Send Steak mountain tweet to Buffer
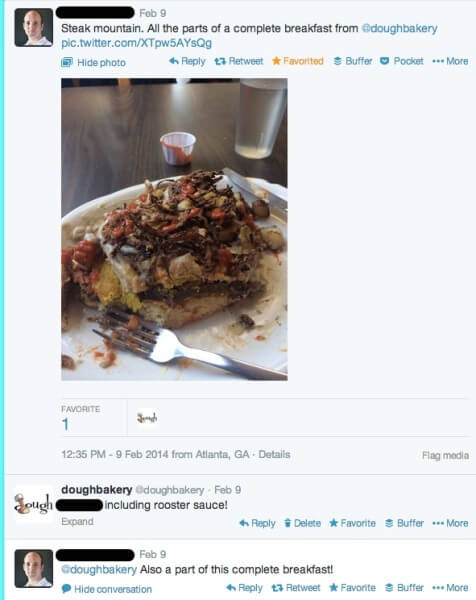The width and height of the screenshot is (476, 600). pyautogui.click(x=353, y=61)
